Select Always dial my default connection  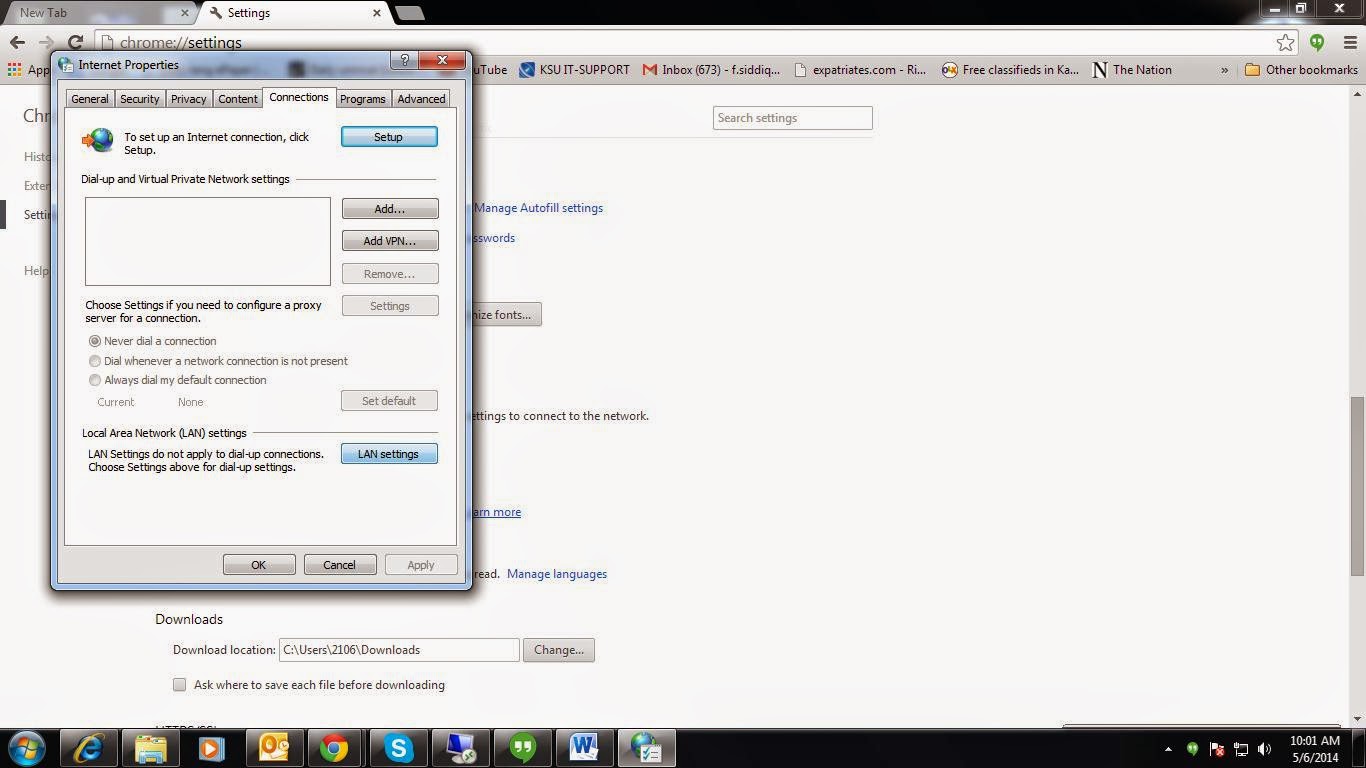pyautogui.click(x=95, y=380)
